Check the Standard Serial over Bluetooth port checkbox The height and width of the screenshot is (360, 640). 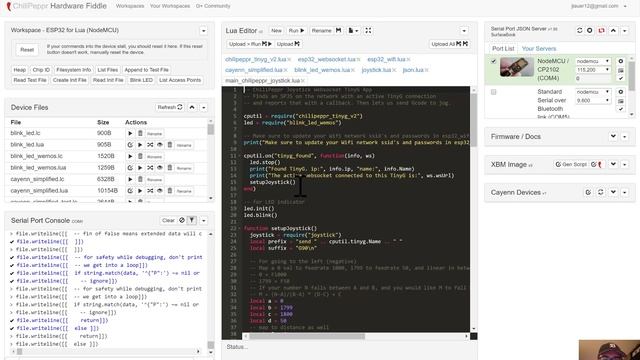tap(493, 92)
